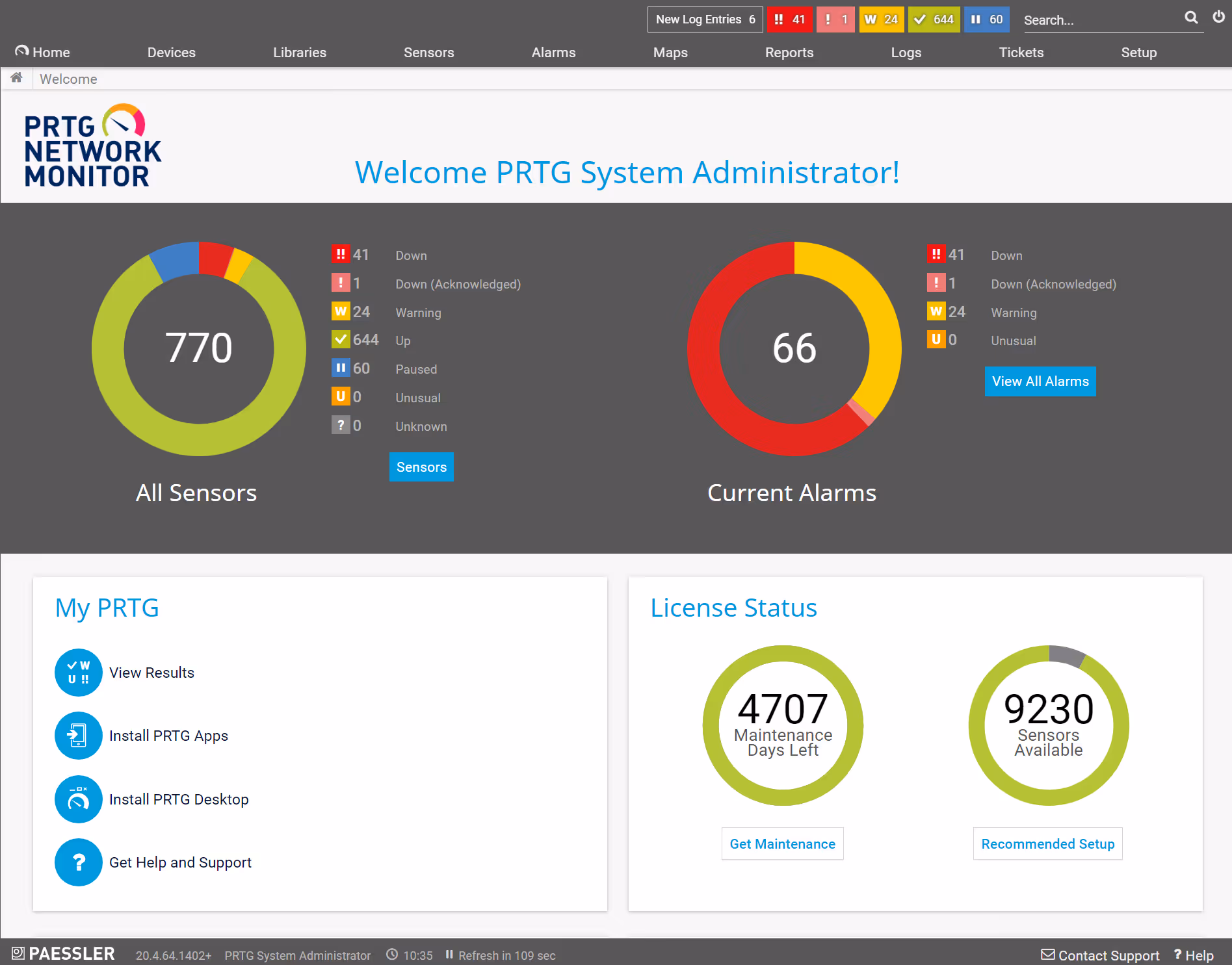
Task: Click the View Results icon
Action: [x=78, y=673]
